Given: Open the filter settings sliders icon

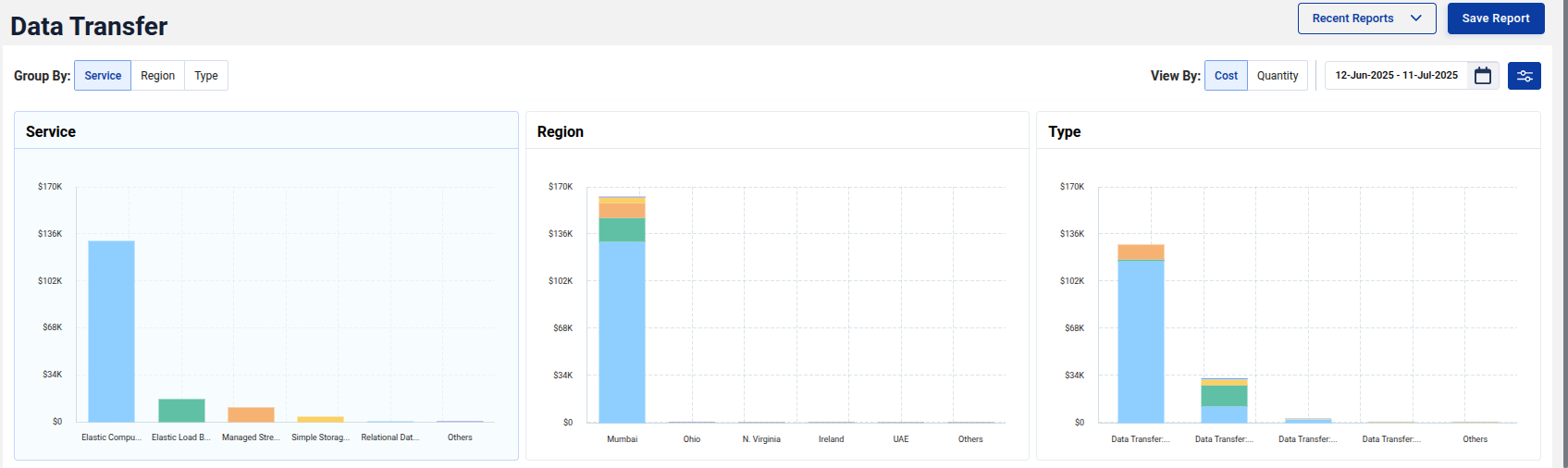Looking at the screenshot, I should 1524,76.
